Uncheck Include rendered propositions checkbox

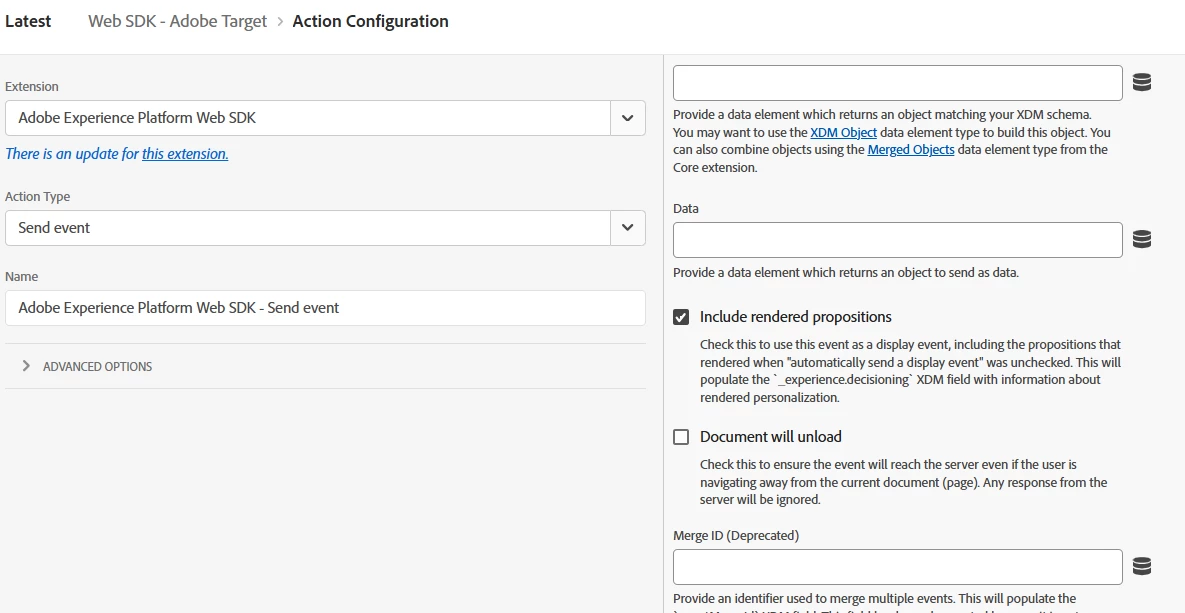pos(681,317)
